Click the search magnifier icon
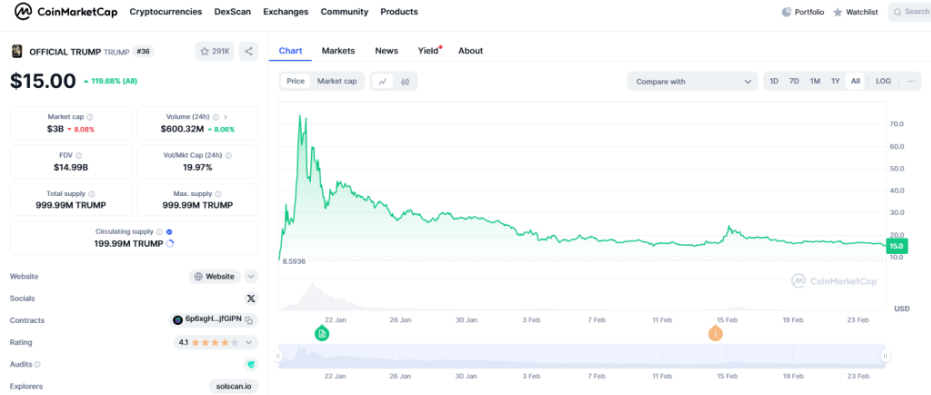Image resolution: width=931 pixels, height=395 pixels. [897, 12]
